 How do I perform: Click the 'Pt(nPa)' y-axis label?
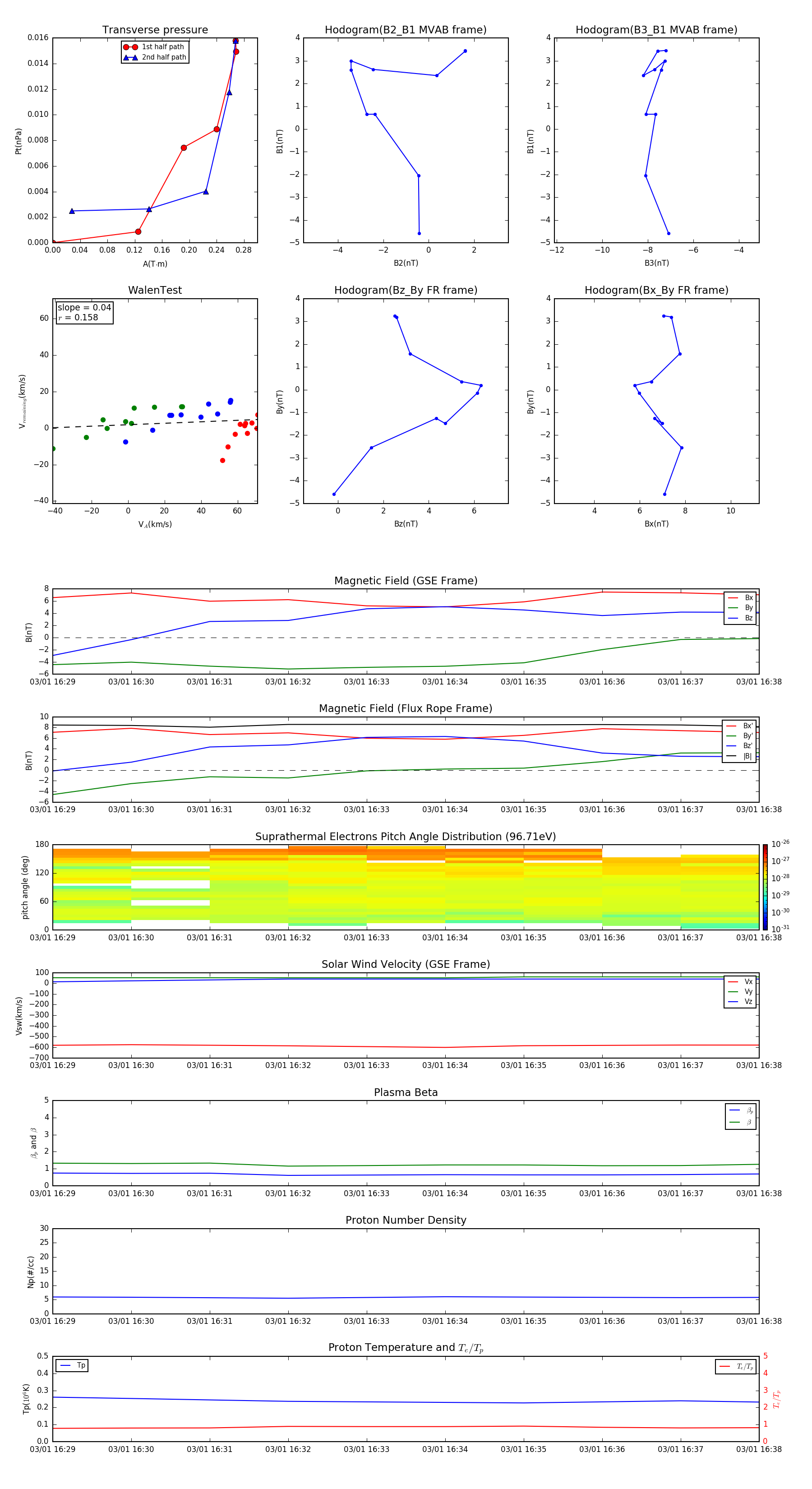18,140
